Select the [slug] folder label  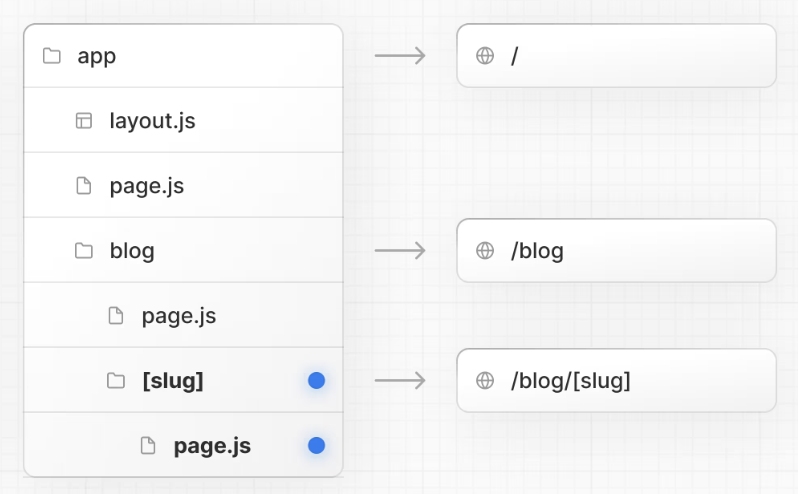(x=173, y=381)
